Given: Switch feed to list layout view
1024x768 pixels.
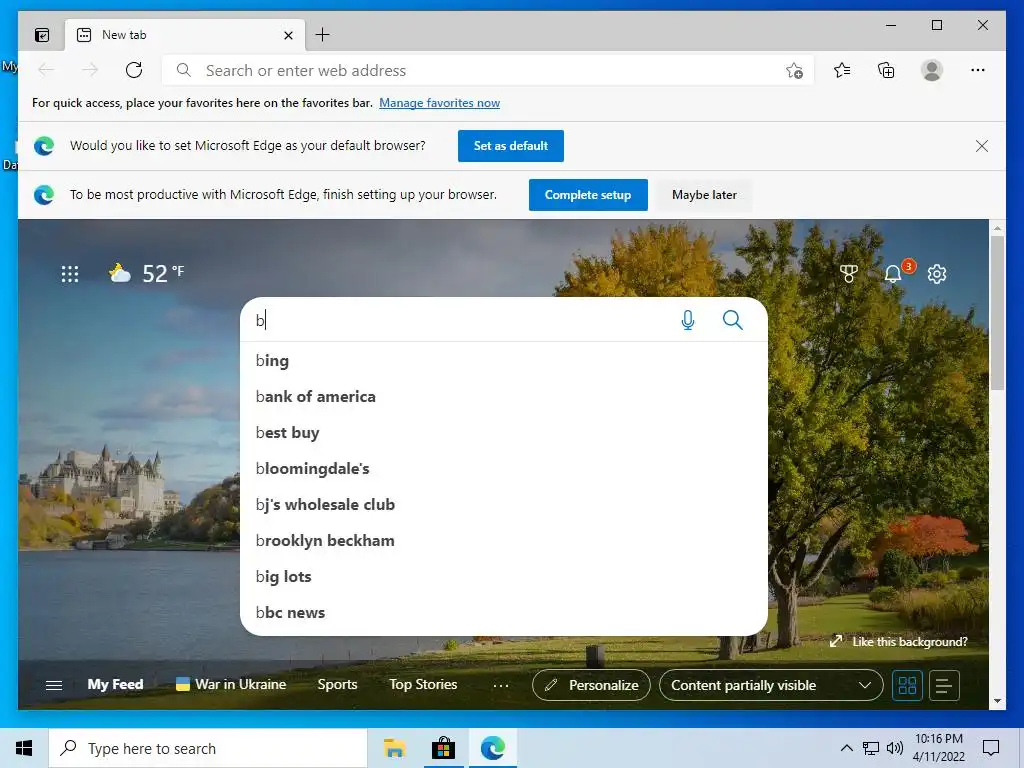Looking at the screenshot, I should pyautogui.click(x=944, y=685).
